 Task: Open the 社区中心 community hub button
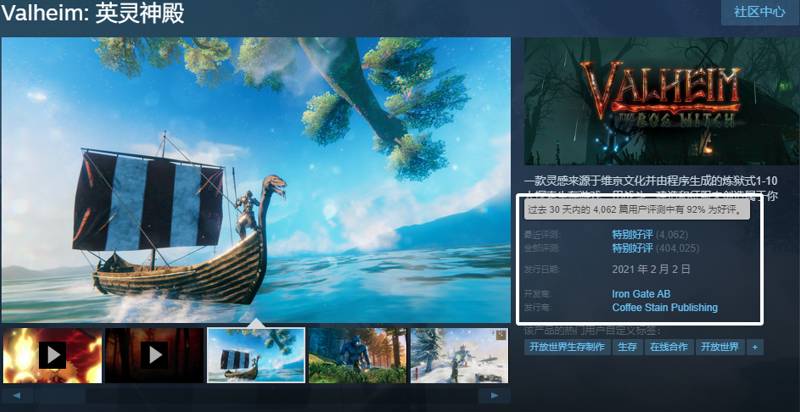pyautogui.click(x=760, y=12)
